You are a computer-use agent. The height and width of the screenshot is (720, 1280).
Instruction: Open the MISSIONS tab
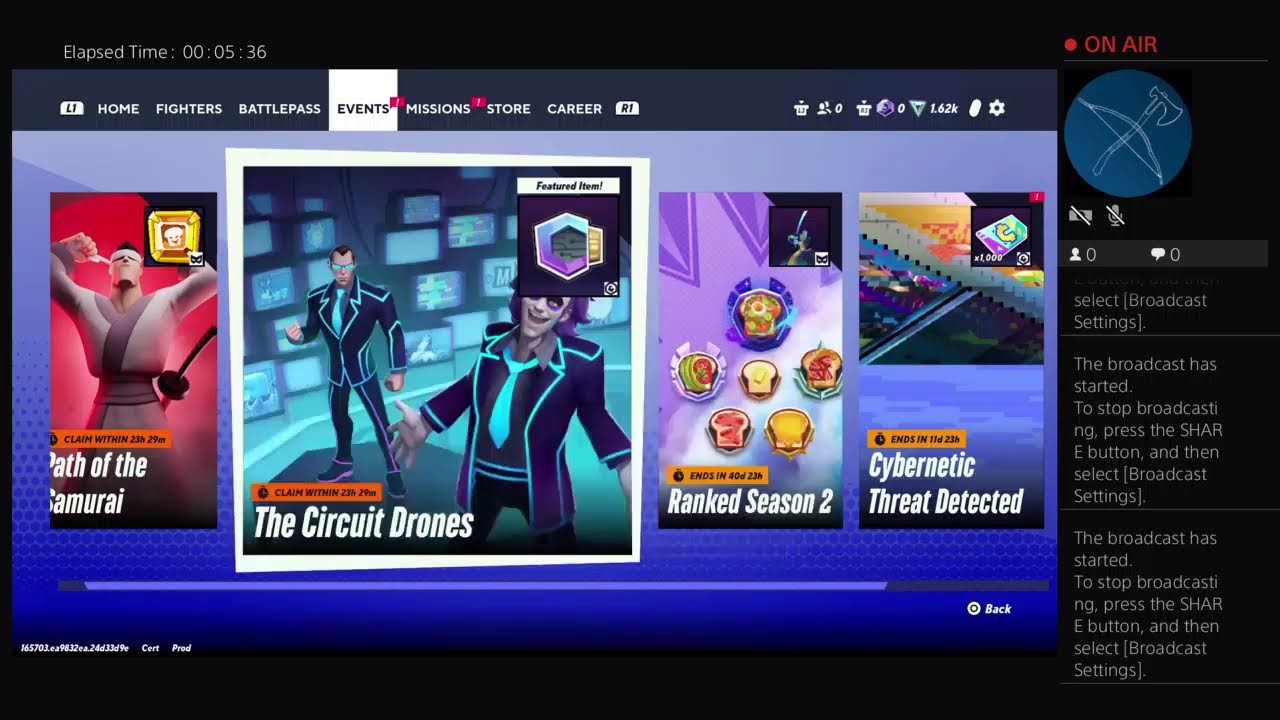coord(438,108)
